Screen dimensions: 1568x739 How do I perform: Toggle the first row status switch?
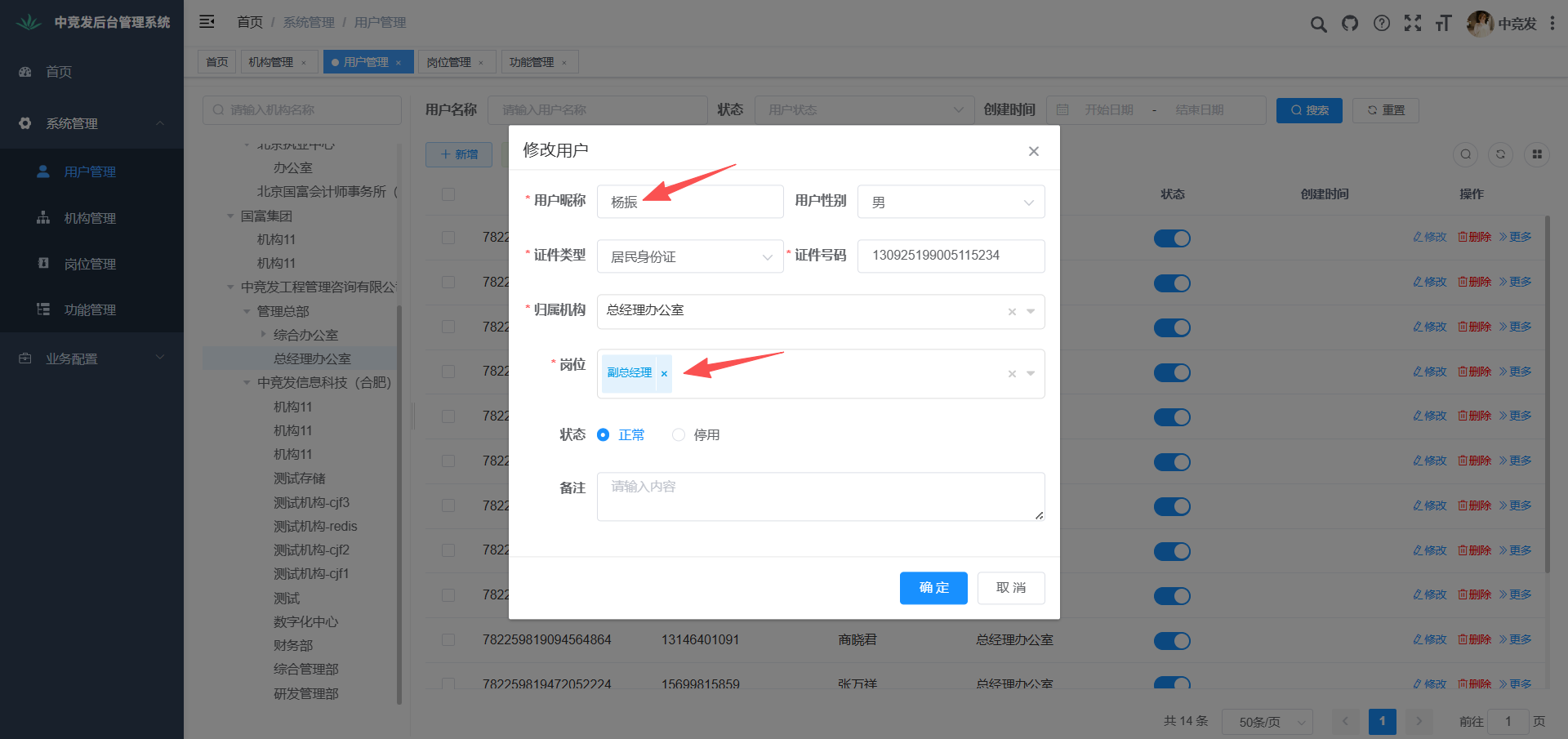(x=1172, y=238)
